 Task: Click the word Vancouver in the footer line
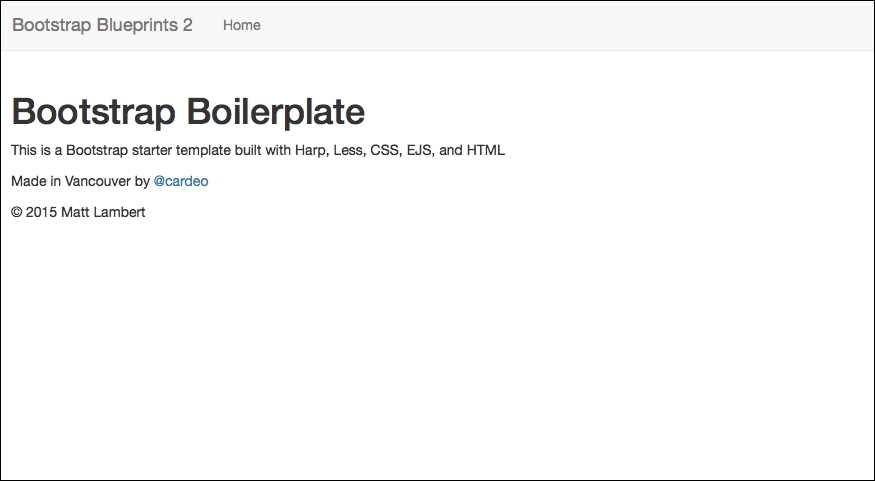tap(97, 181)
